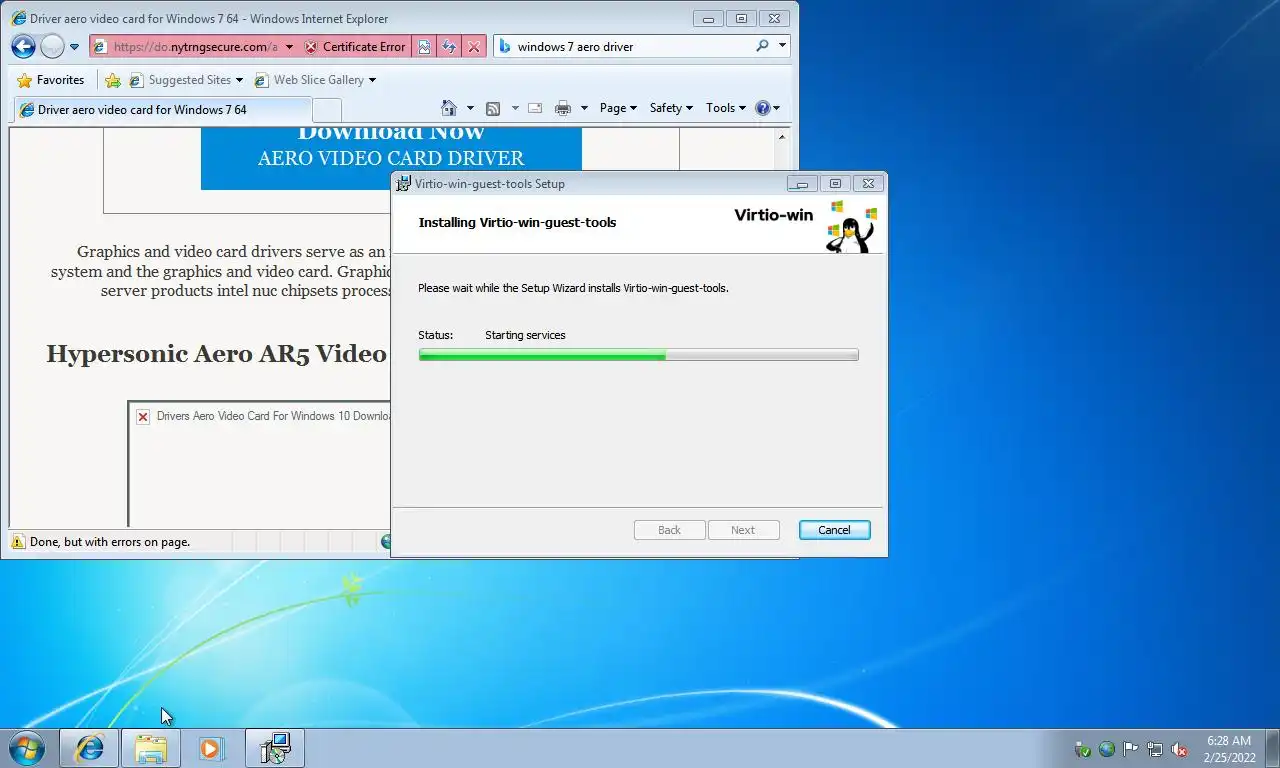
Task: Open a new blank IE tab
Action: [x=327, y=110]
